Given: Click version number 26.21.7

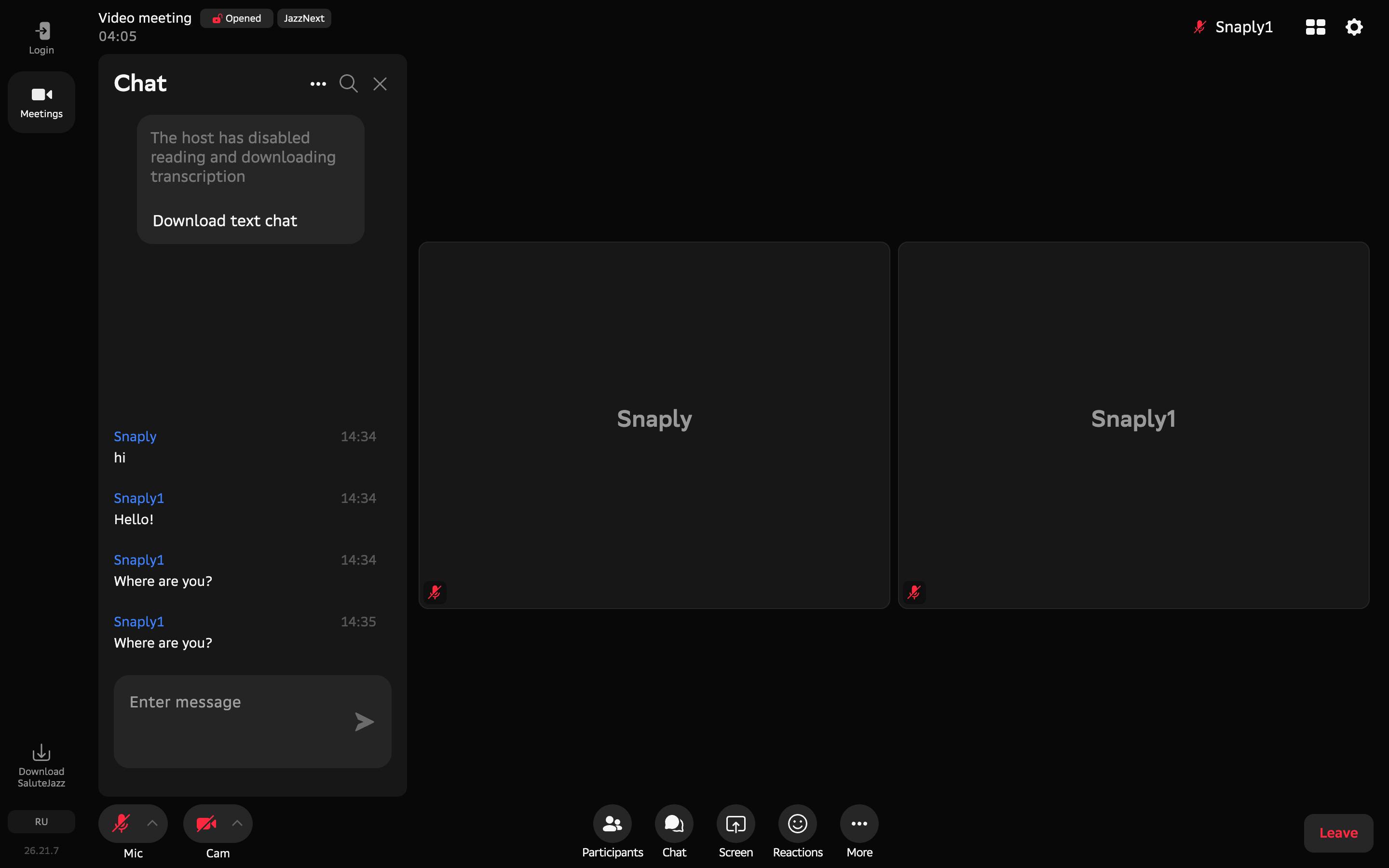Looking at the screenshot, I should (41, 850).
